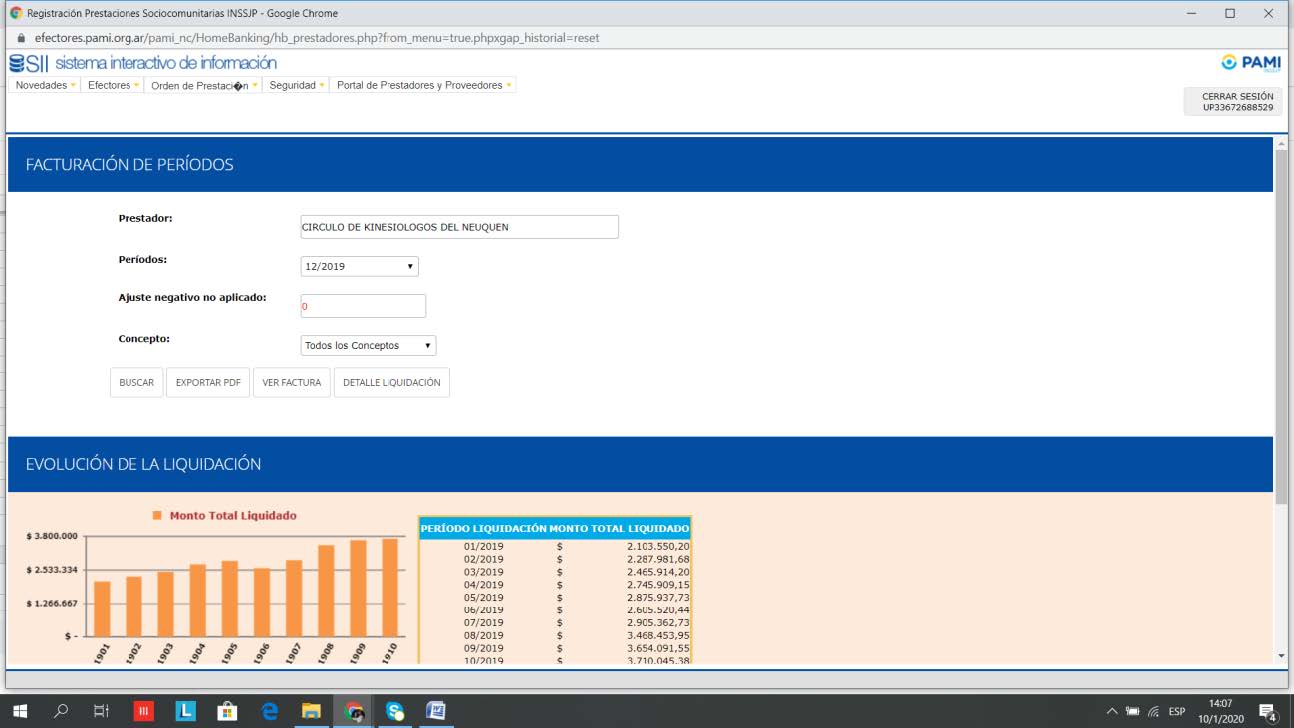Click the browser address bar URL
Screen dimensions: 1294x728
pos(317,38)
